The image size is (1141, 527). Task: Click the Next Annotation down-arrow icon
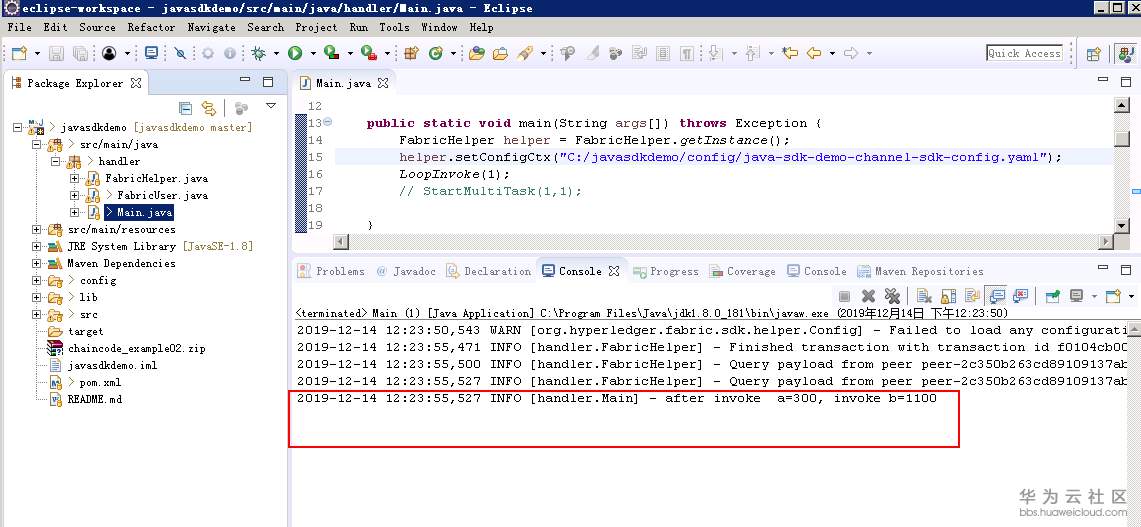pos(714,53)
